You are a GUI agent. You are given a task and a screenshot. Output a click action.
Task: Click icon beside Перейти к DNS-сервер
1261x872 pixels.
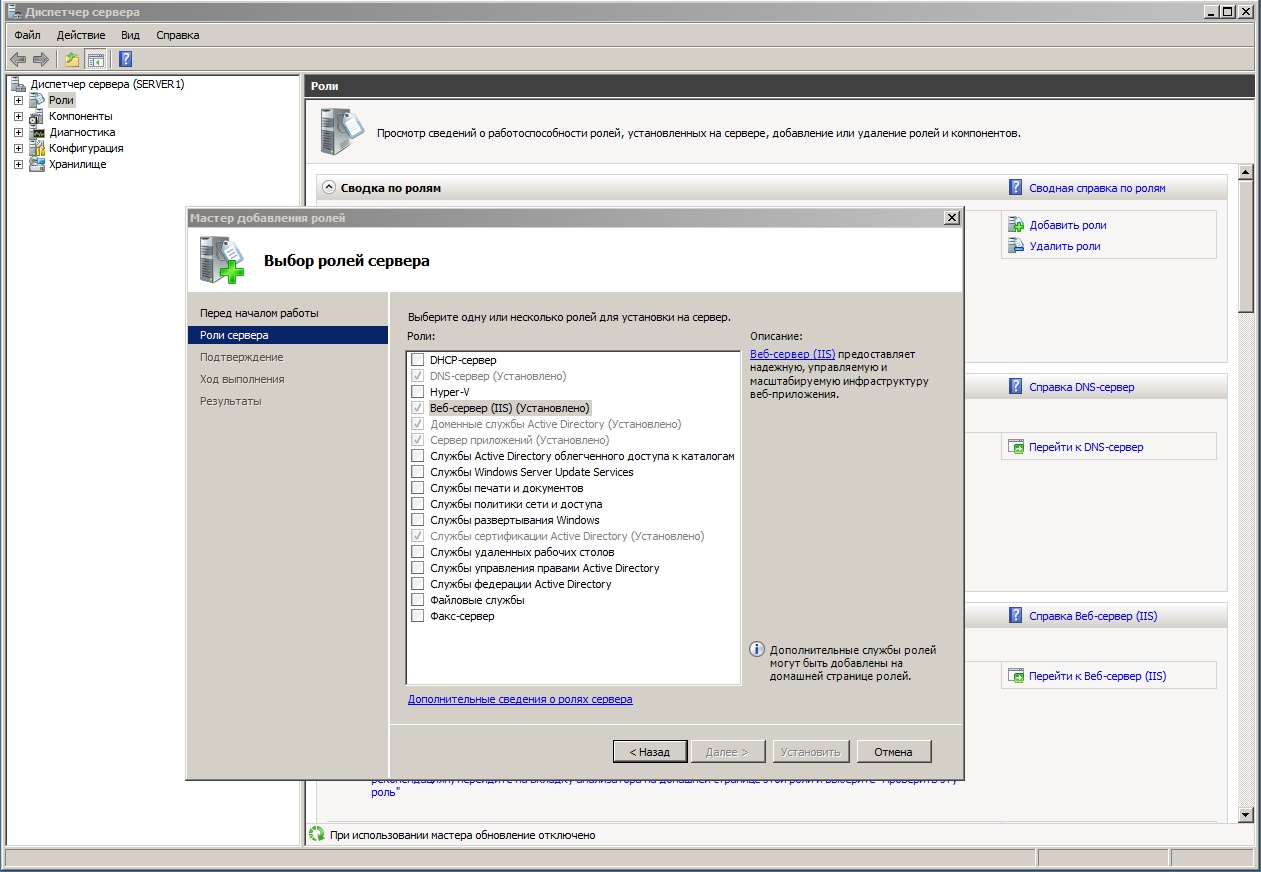click(1016, 447)
